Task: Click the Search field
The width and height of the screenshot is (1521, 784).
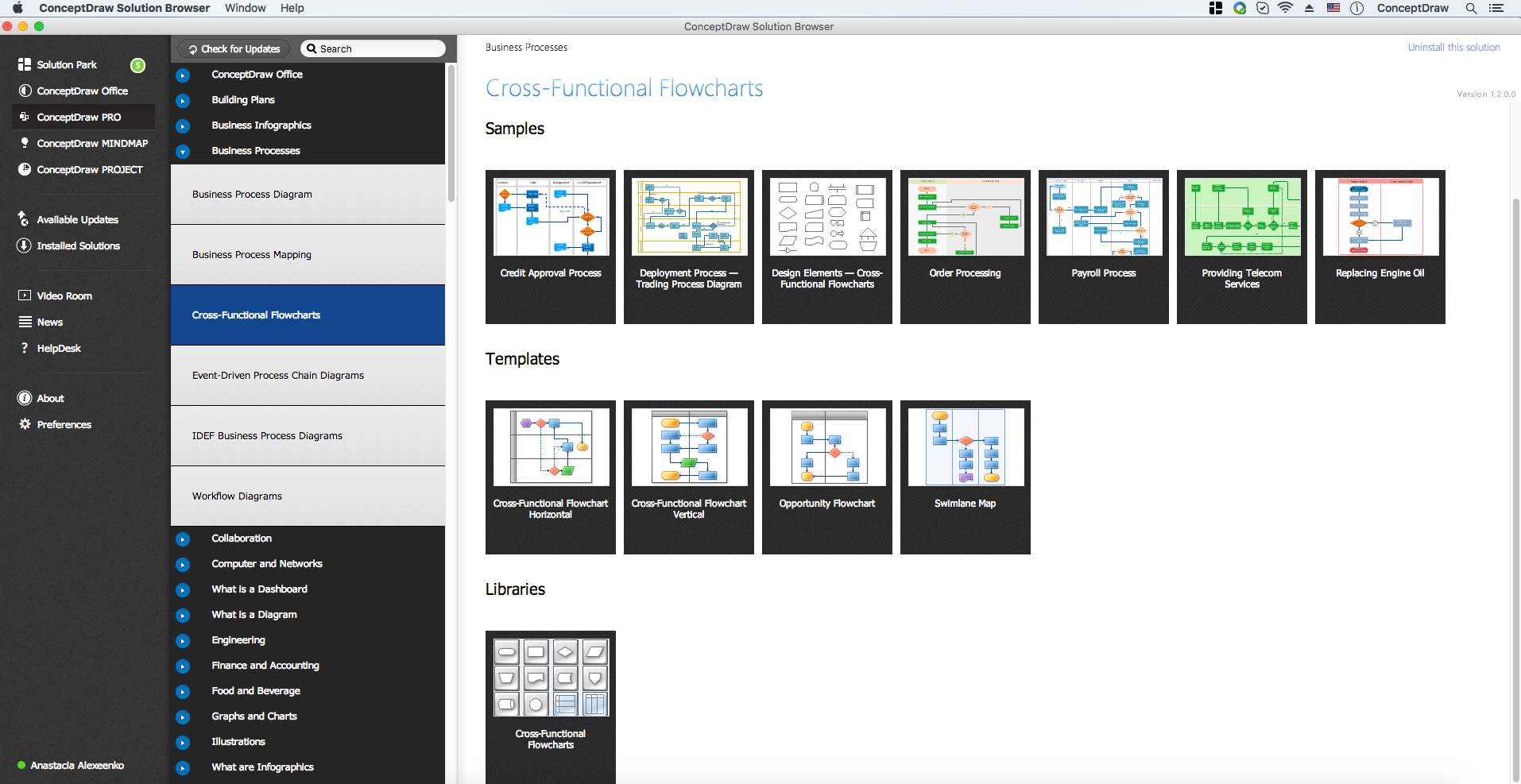Action: [x=373, y=48]
